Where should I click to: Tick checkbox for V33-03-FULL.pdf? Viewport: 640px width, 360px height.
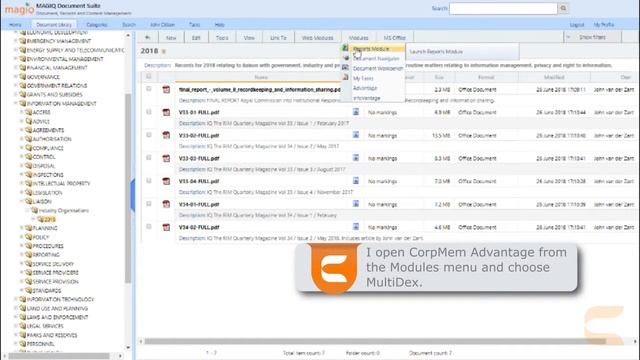[149, 157]
